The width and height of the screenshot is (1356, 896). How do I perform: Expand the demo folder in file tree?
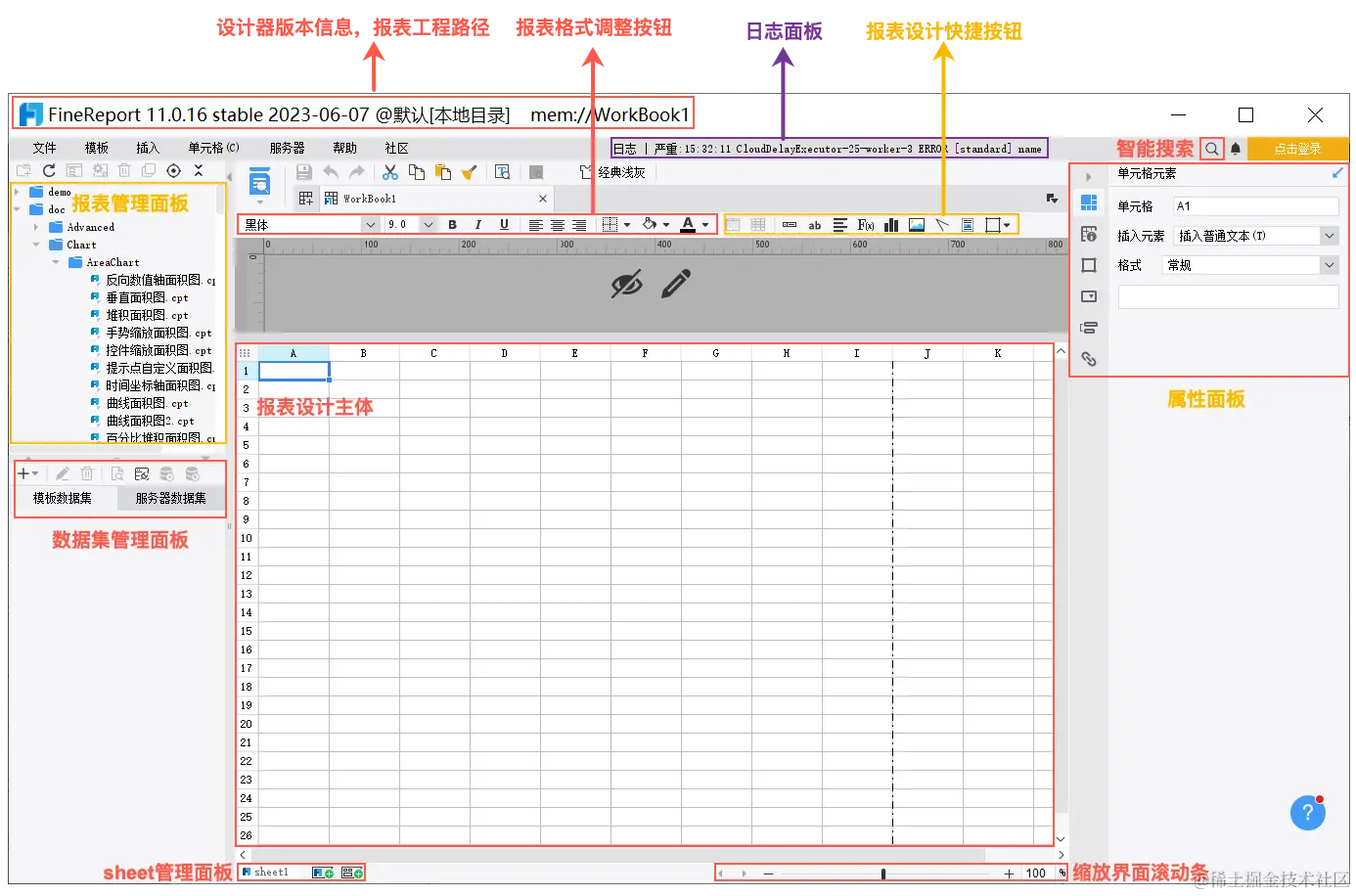[x=18, y=192]
